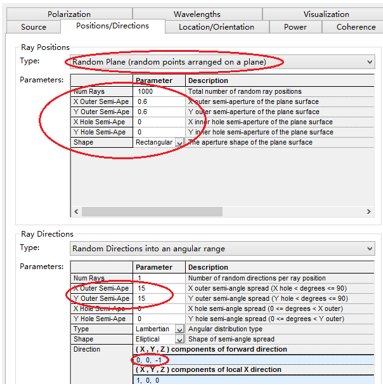Click the local X direction field 1, 0, 0

(x=254, y=380)
